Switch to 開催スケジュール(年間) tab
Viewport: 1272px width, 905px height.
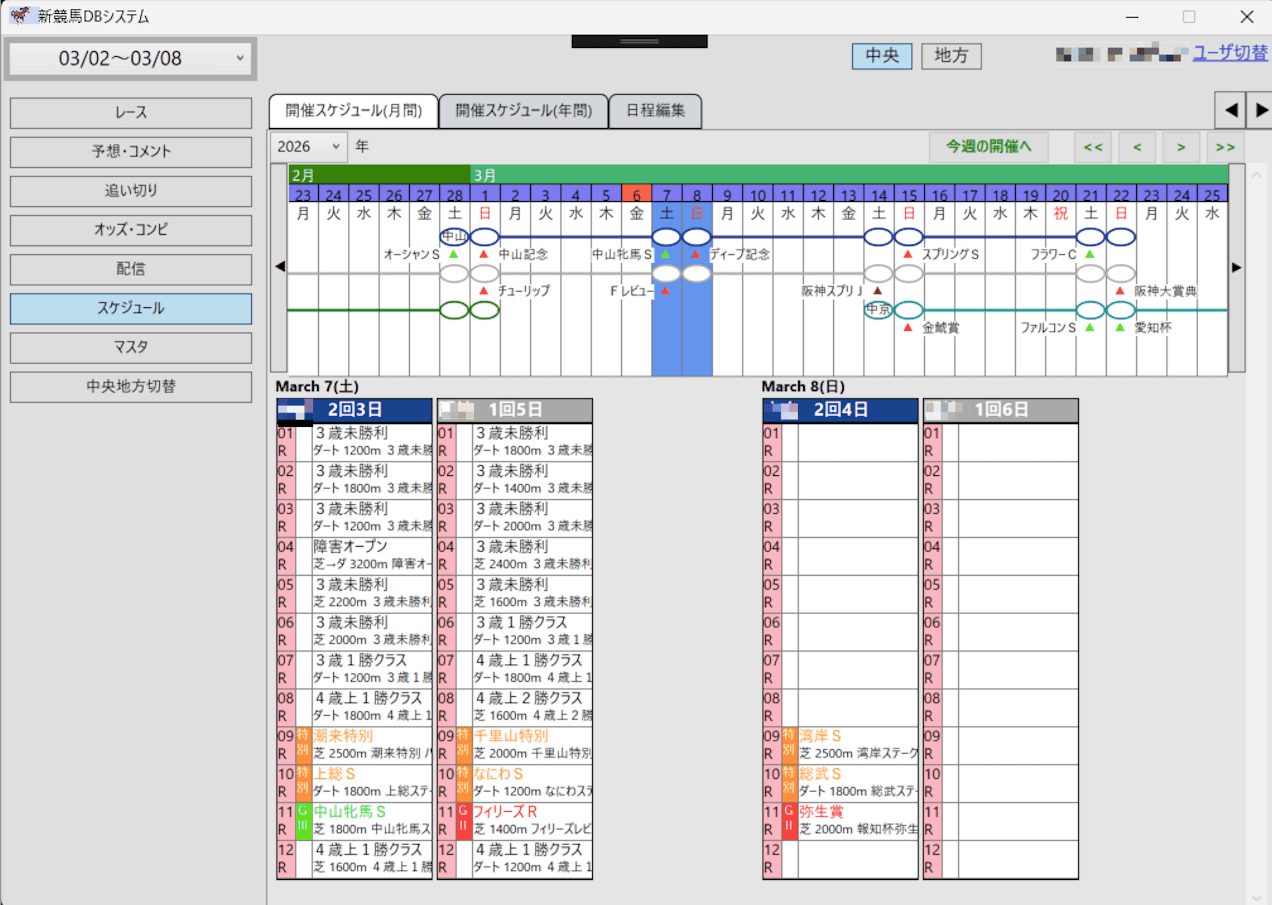[x=524, y=111]
